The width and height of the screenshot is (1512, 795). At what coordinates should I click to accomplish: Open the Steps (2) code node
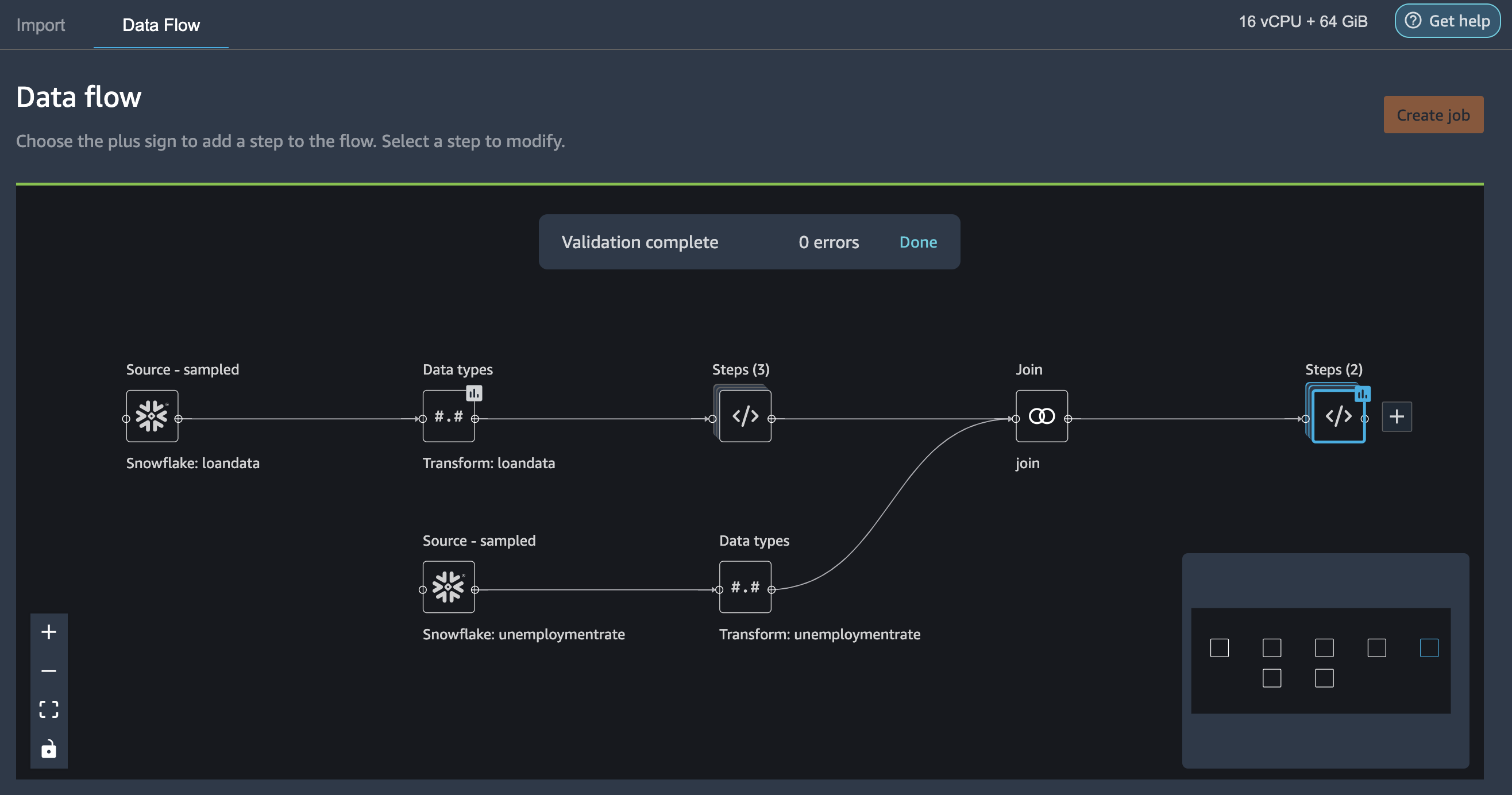pos(1338,417)
